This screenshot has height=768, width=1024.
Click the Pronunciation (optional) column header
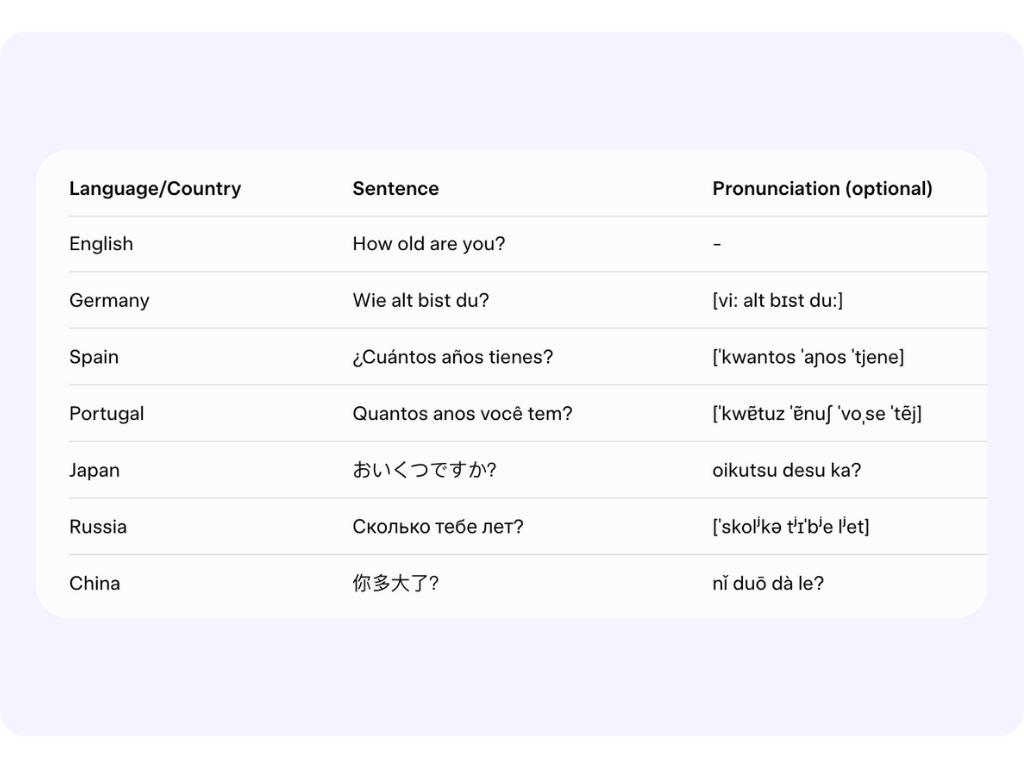[x=823, y=188]
